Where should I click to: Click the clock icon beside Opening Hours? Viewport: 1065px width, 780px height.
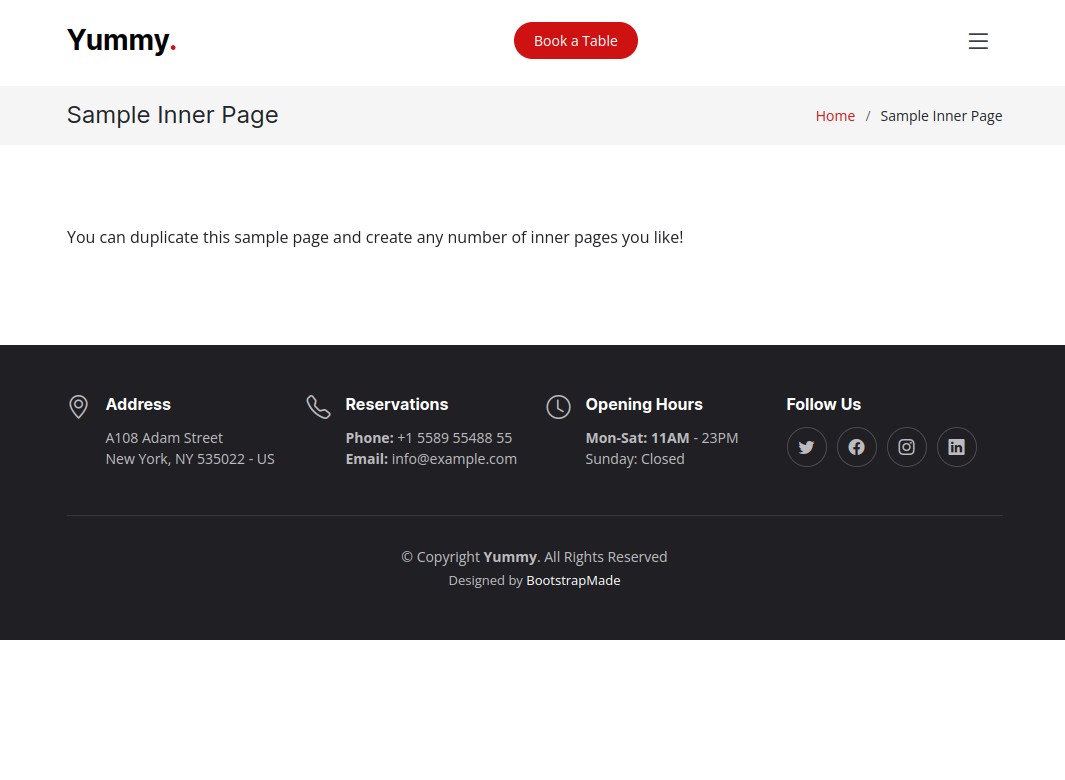[x=558, y=406]
